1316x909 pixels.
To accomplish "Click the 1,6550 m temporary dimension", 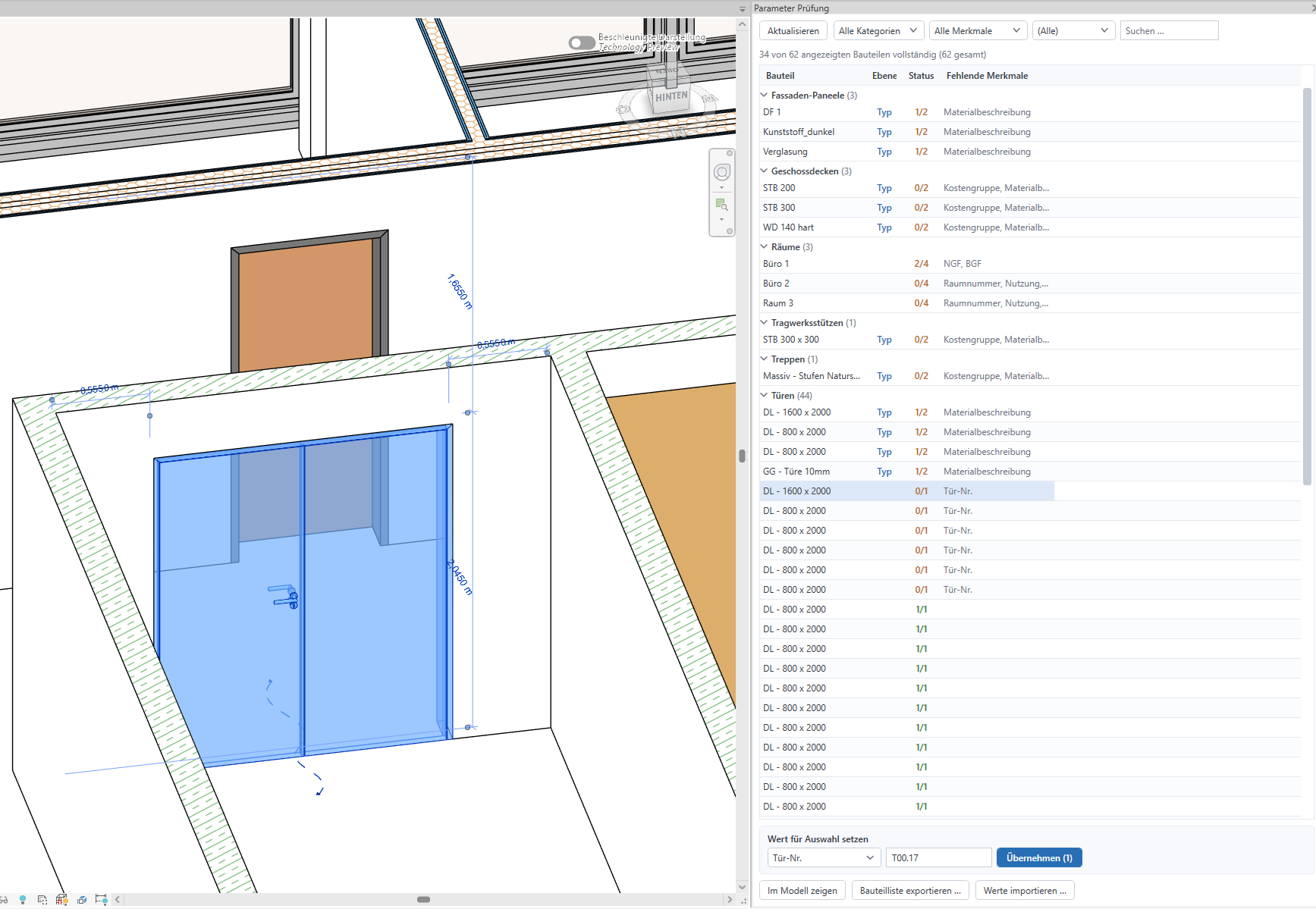I will (460, 292).
